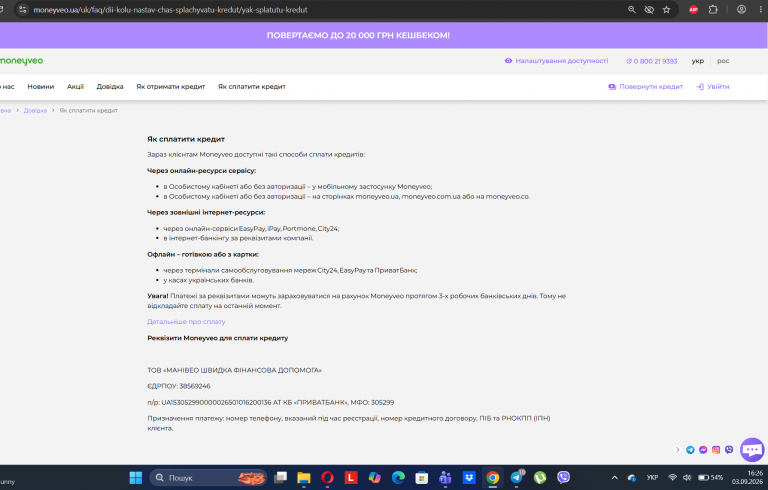The image size is (768, 490).
Task: Collapse the messenger icons with the arrow
Action: point(678,450)
